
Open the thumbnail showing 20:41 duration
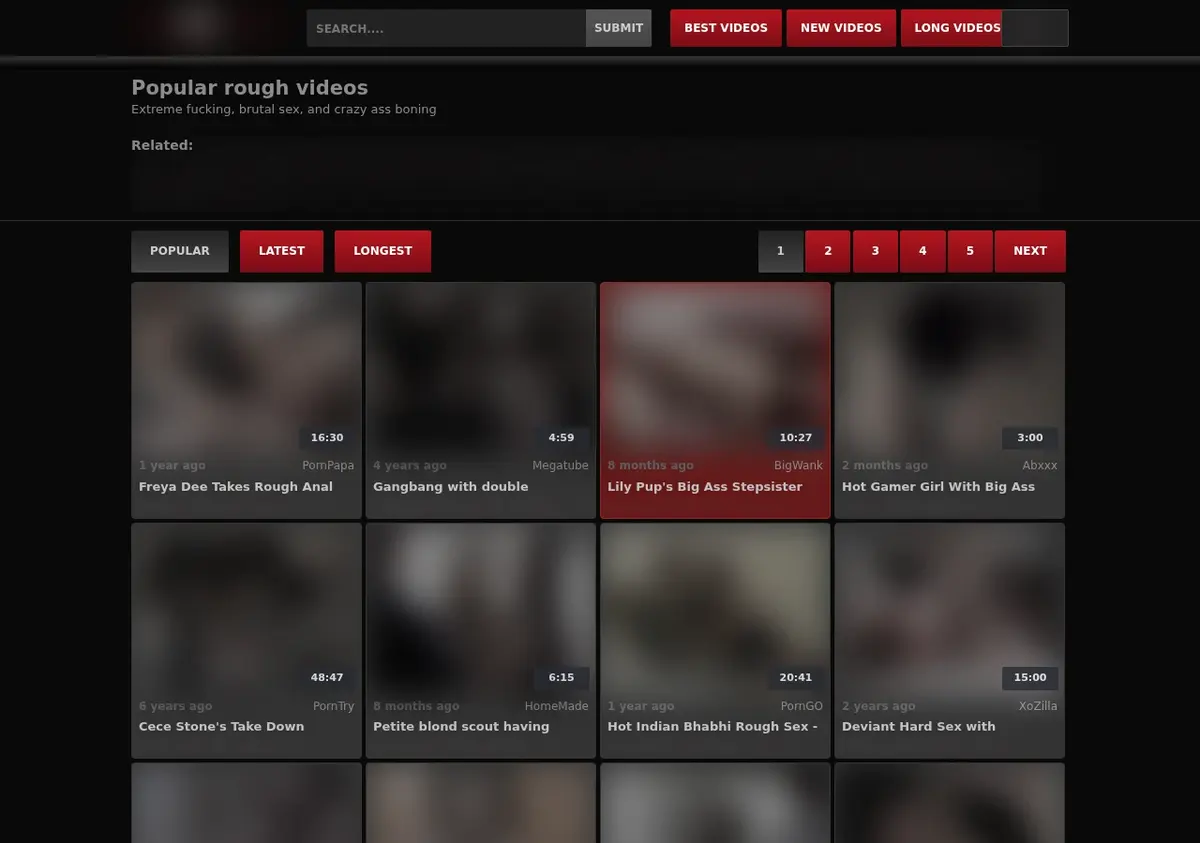coord(715,608)
